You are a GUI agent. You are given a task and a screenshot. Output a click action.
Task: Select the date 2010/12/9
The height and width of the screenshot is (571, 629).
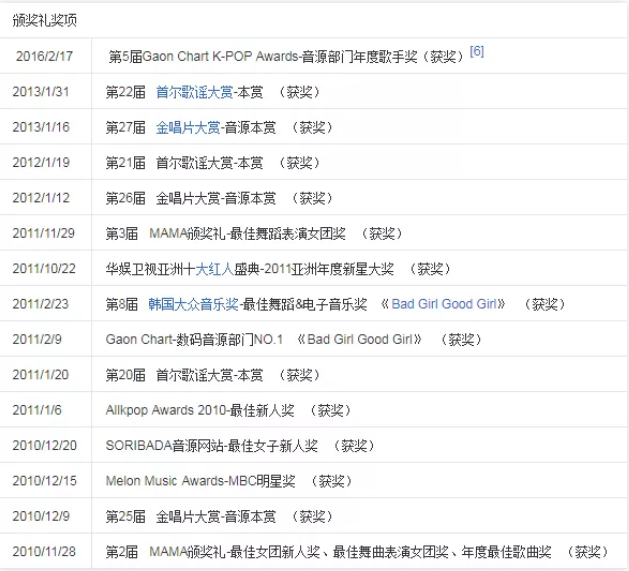[41, 516]
